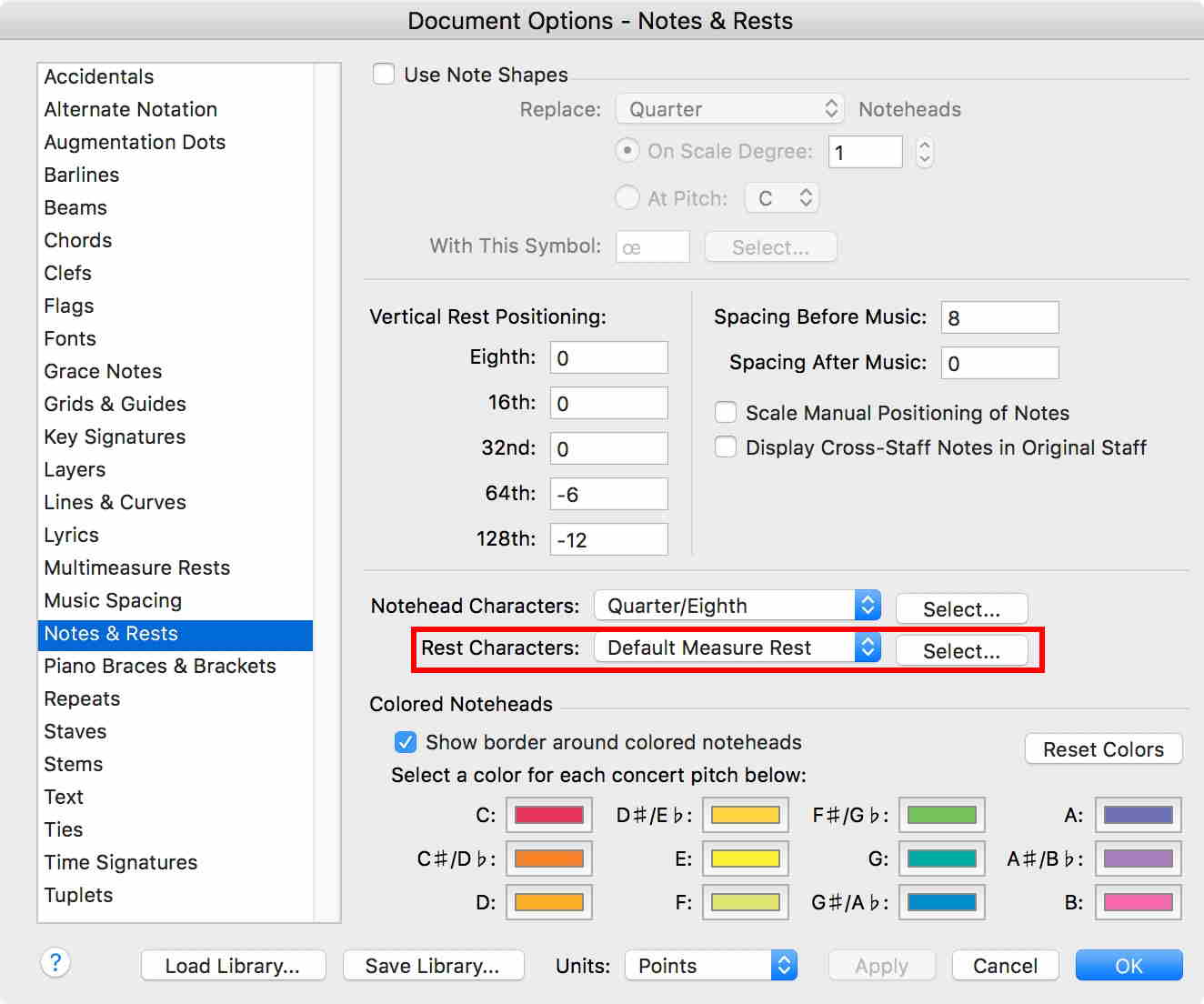Select Tuplets category
The width and height of the screenshot is (1204, 1004).
coord(176,895)
